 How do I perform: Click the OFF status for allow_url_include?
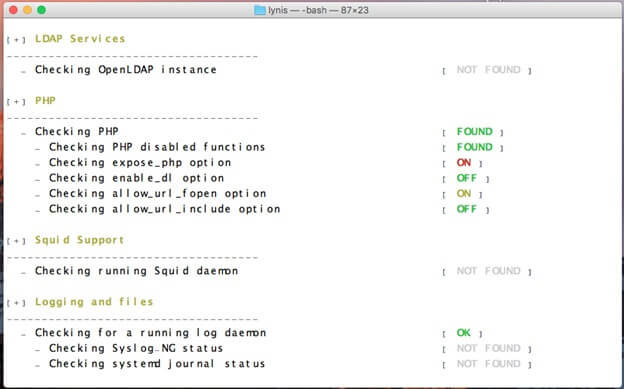(x=467, y=209)
